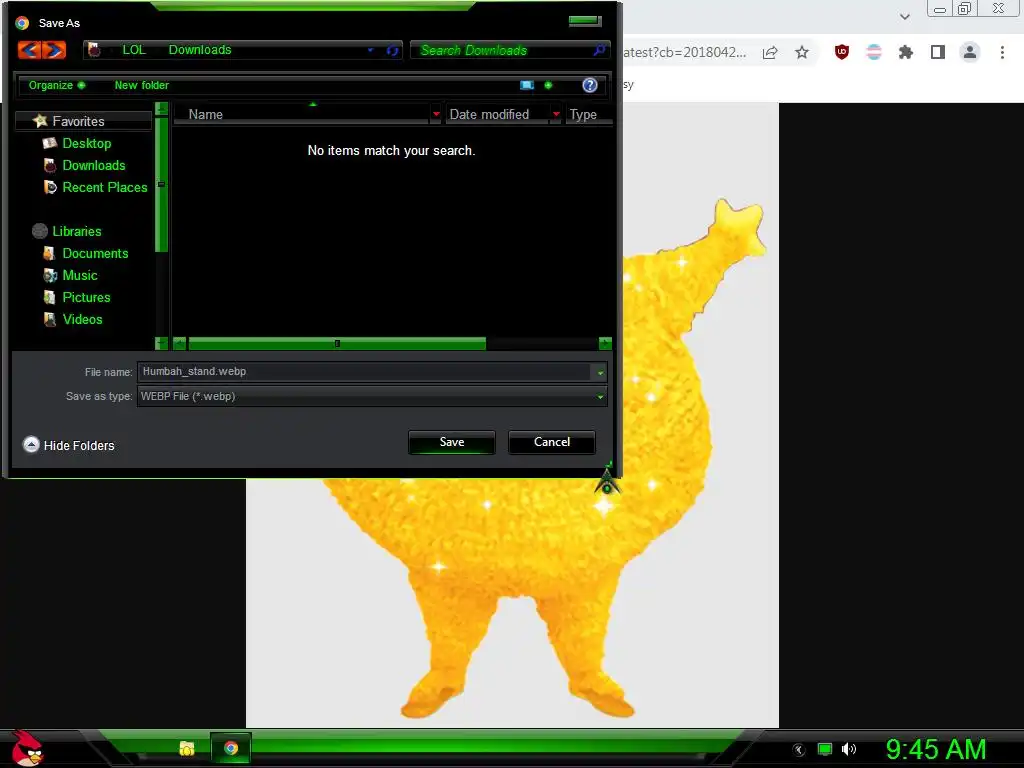This screenshot has width=1024, height=768.
Task: Click the Cancel button
Action: tap(552, 442)
